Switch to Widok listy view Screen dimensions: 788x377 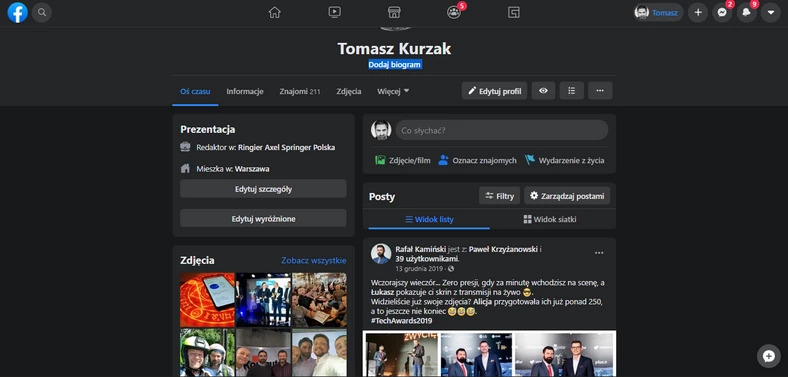(429, 220)
